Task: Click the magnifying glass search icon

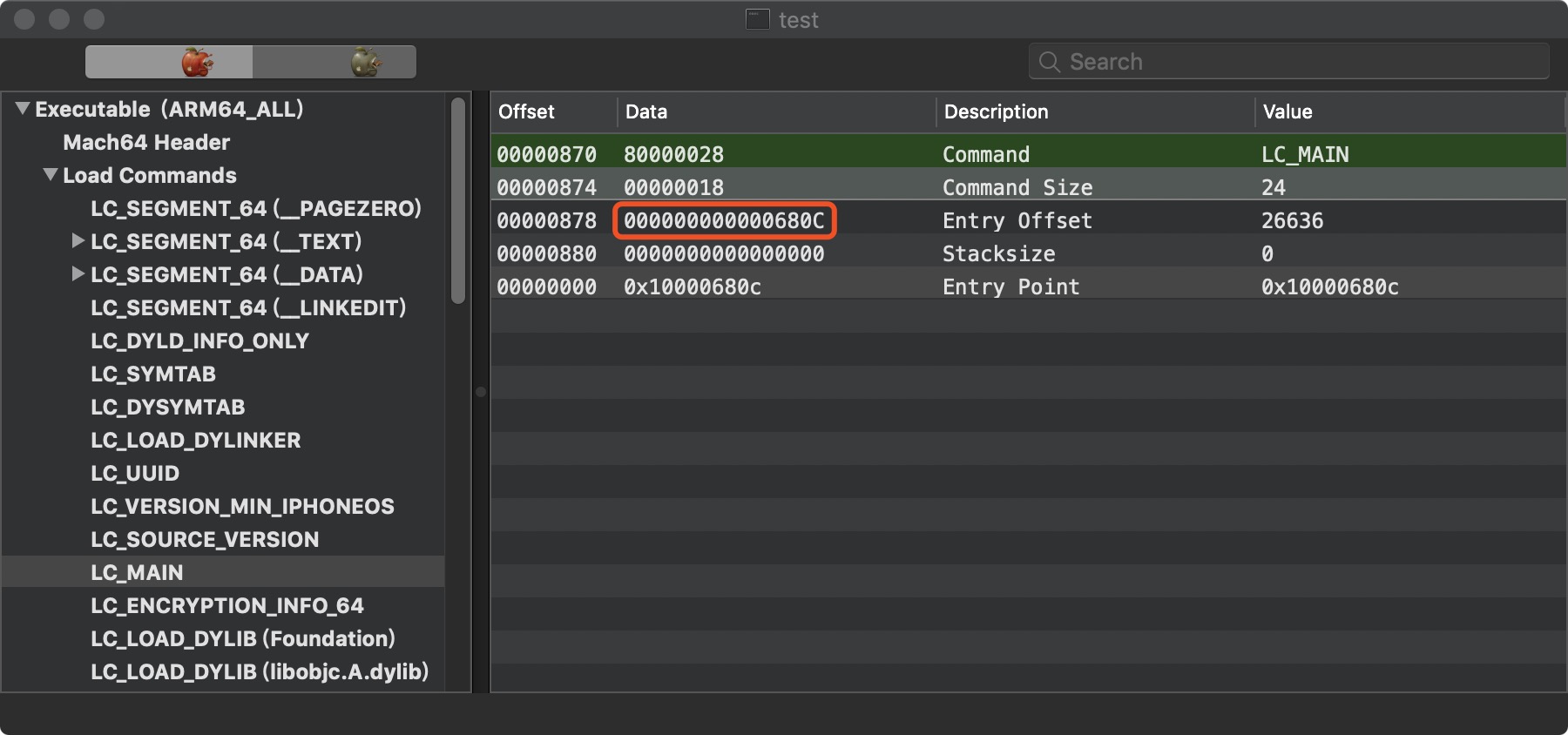Action: 1050,62
